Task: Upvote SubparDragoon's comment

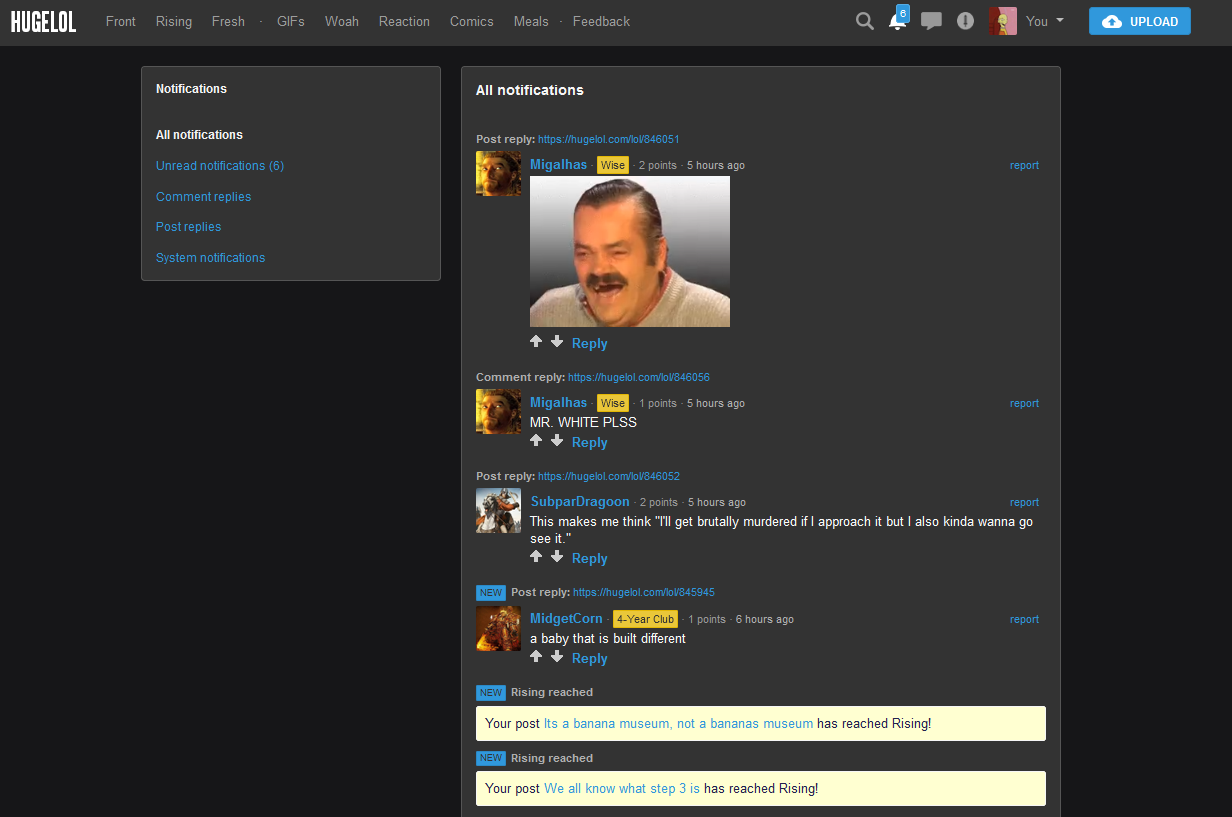Action: click(x=536, y=557)
